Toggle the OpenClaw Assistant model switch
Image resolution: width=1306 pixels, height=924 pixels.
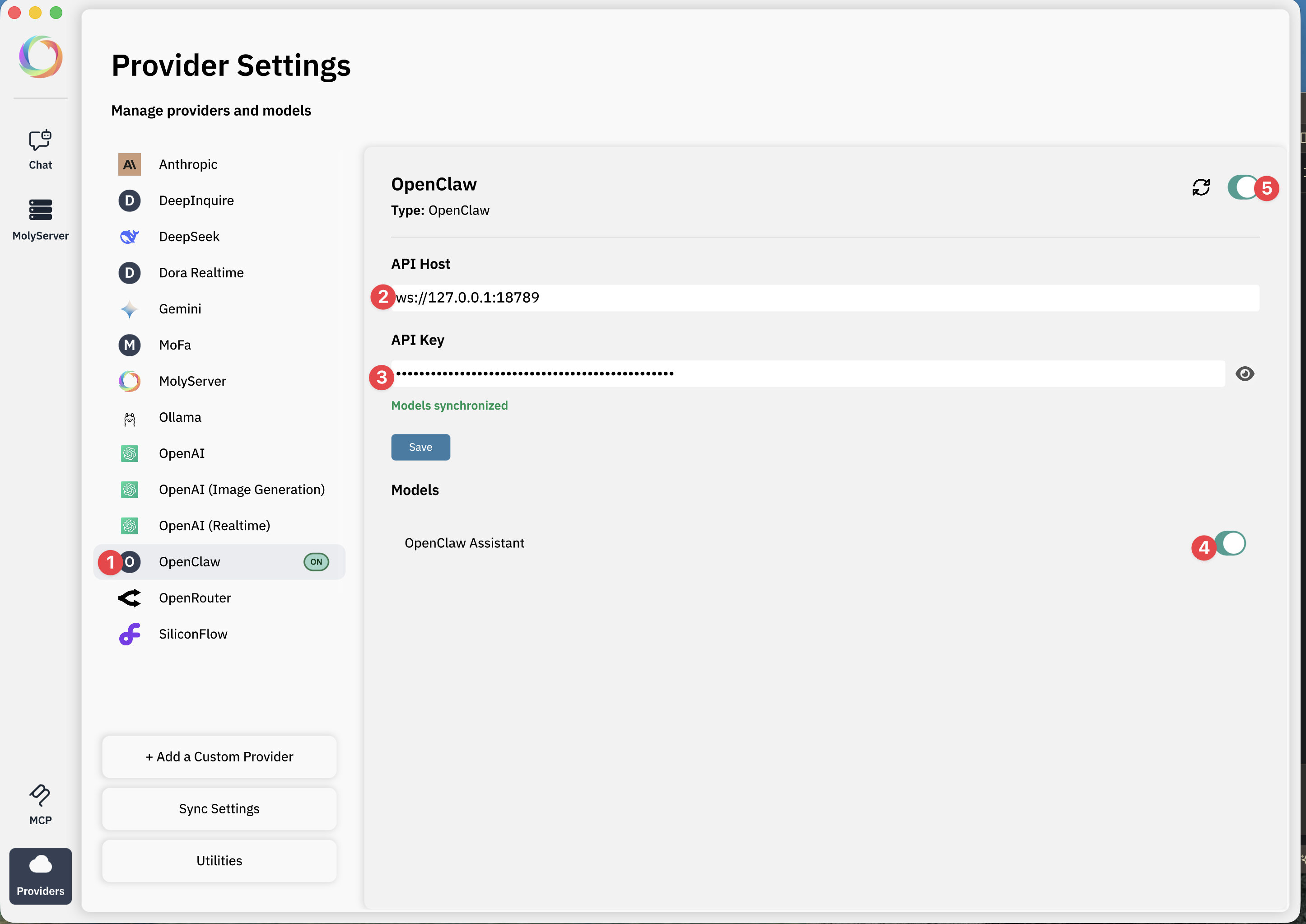click(x=1230, y=543)
